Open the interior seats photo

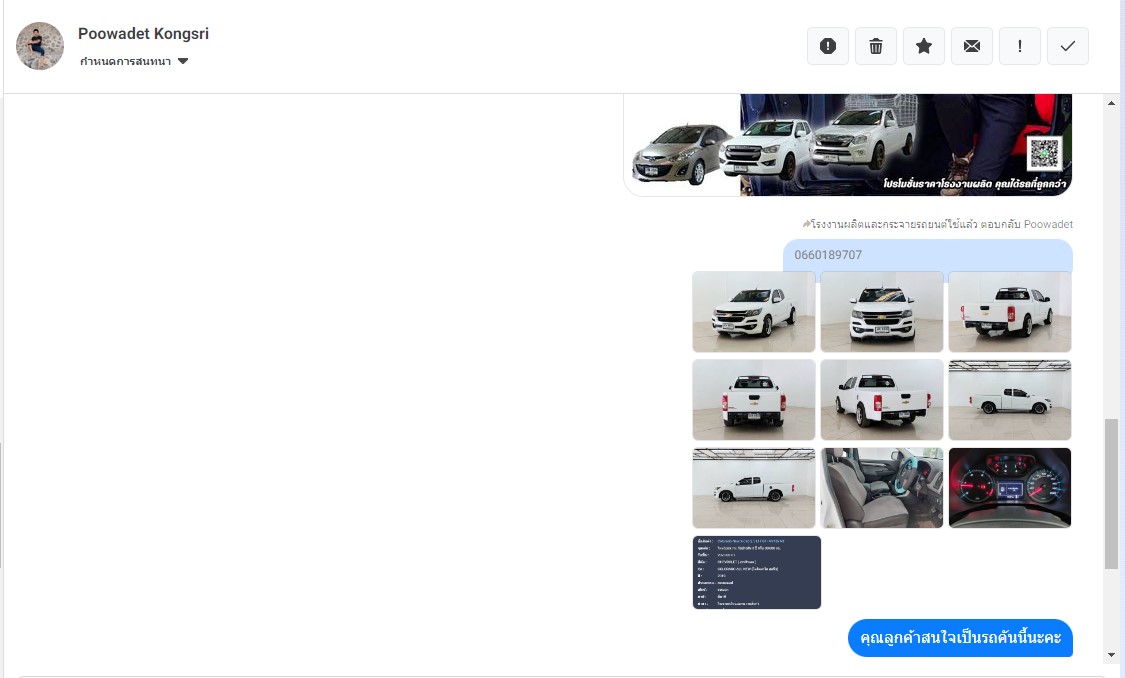coord(882,488)
